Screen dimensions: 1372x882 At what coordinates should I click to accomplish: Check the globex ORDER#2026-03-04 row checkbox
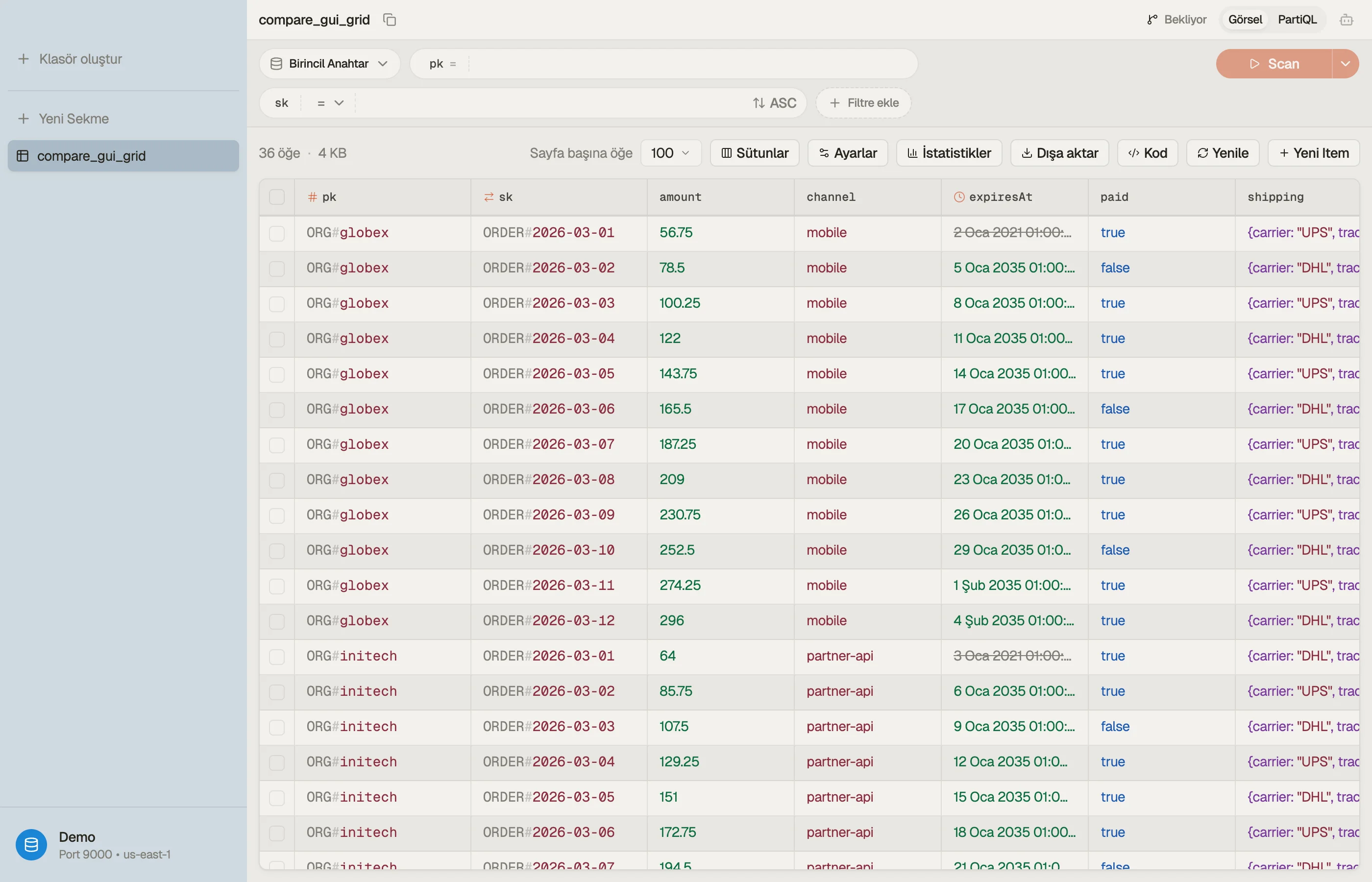[x=276, y=339]
